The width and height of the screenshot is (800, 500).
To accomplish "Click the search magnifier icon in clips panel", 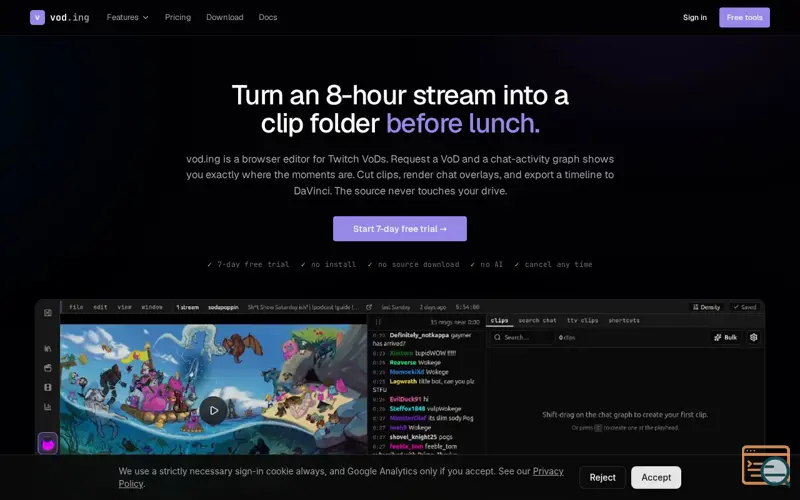I will coord(497,337).
